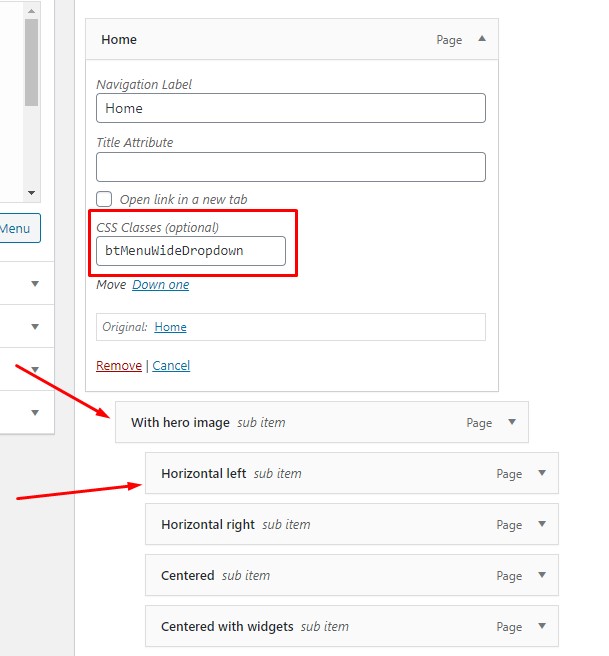Click the Title Attribute input field
The width and height of the screenshot is (609, 656).
[291, 167]
